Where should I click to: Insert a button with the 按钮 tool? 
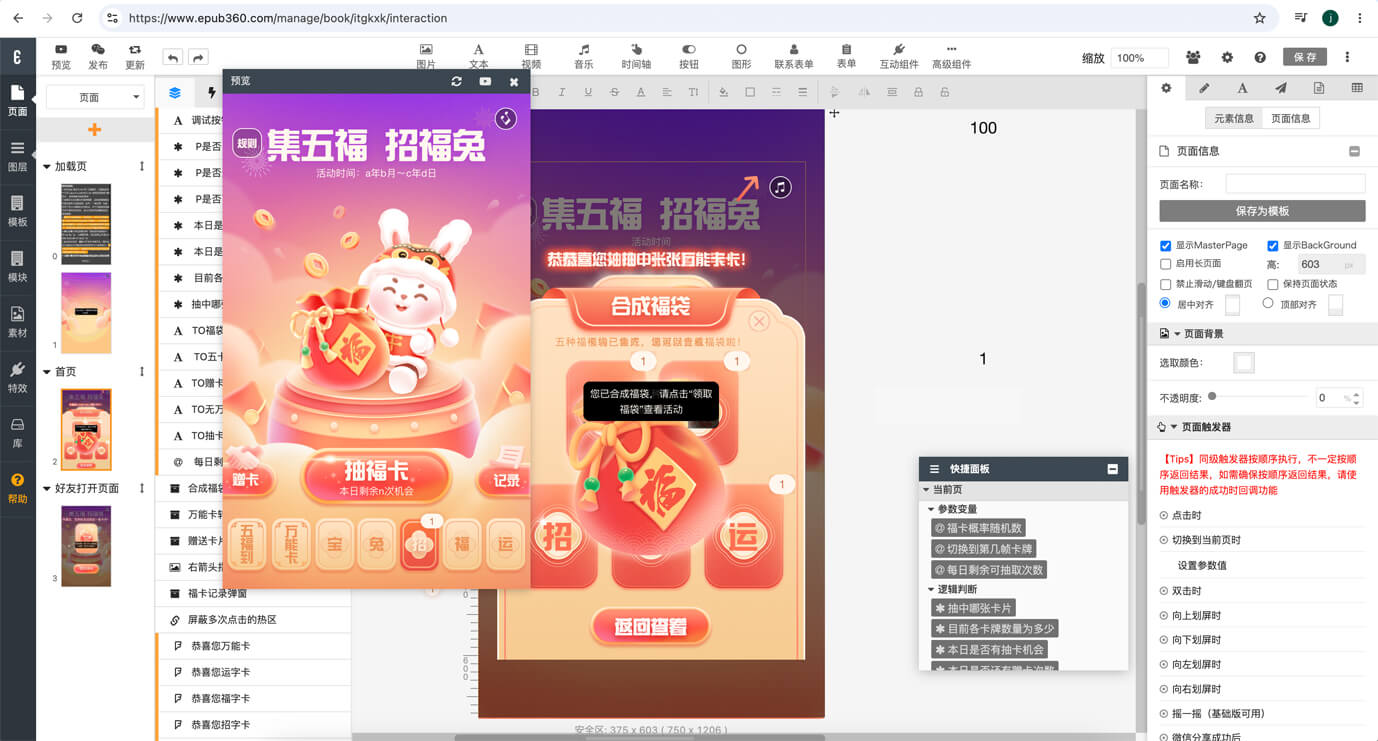(689, 56)
